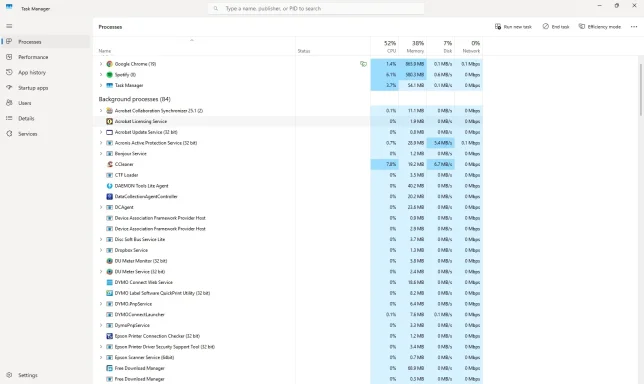Expand the Dropbox Service row
Screen dimensions: 644x384
[101, 250]
